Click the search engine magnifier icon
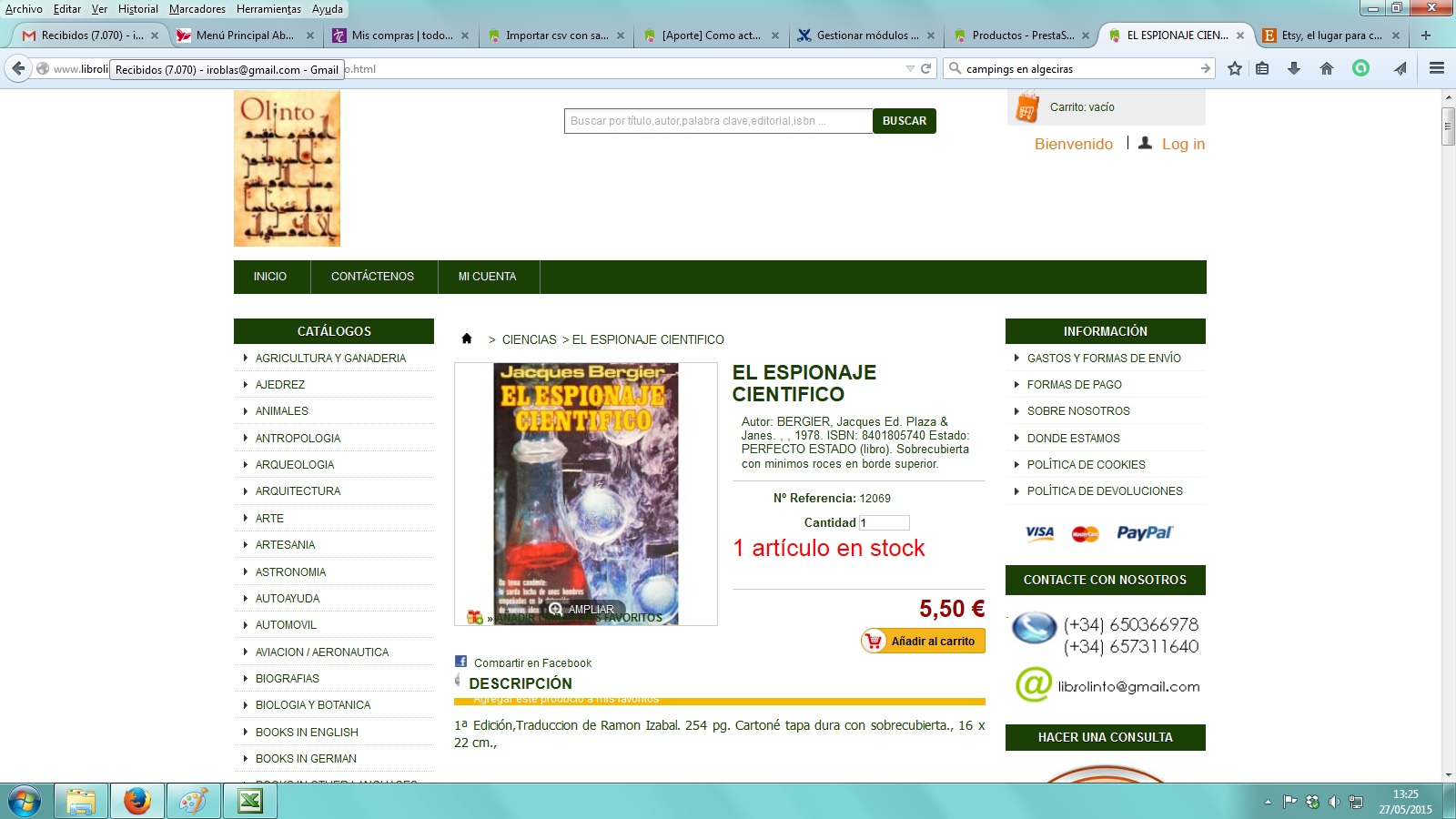Image resolution: width=1456 pixels, height=819 pixels. pyautogui.click(x=955, y=68)
